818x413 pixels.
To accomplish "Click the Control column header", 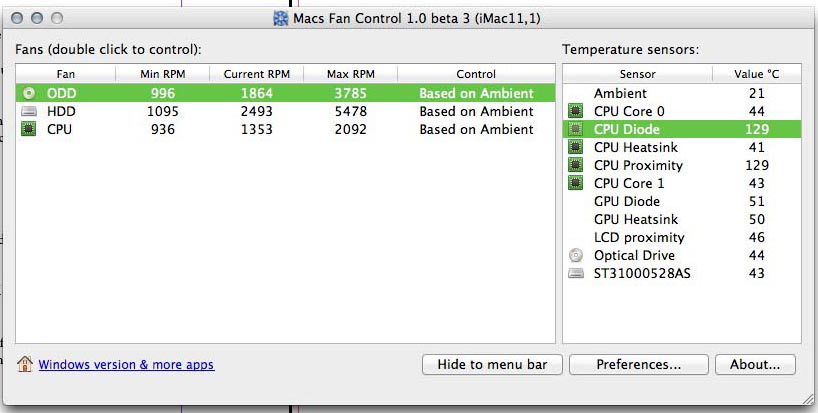I will [476, 74].
